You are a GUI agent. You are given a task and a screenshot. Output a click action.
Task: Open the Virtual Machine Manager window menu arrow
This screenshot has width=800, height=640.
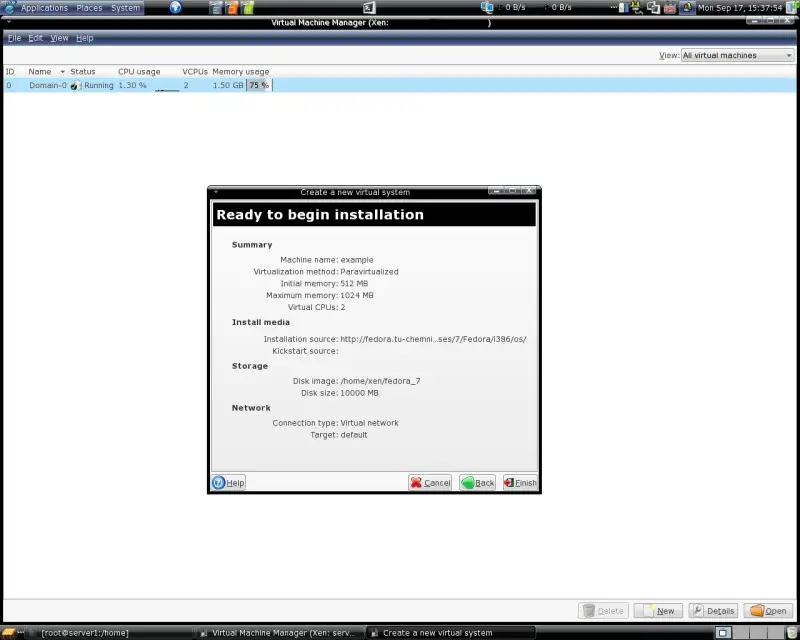tap(9, 22)
